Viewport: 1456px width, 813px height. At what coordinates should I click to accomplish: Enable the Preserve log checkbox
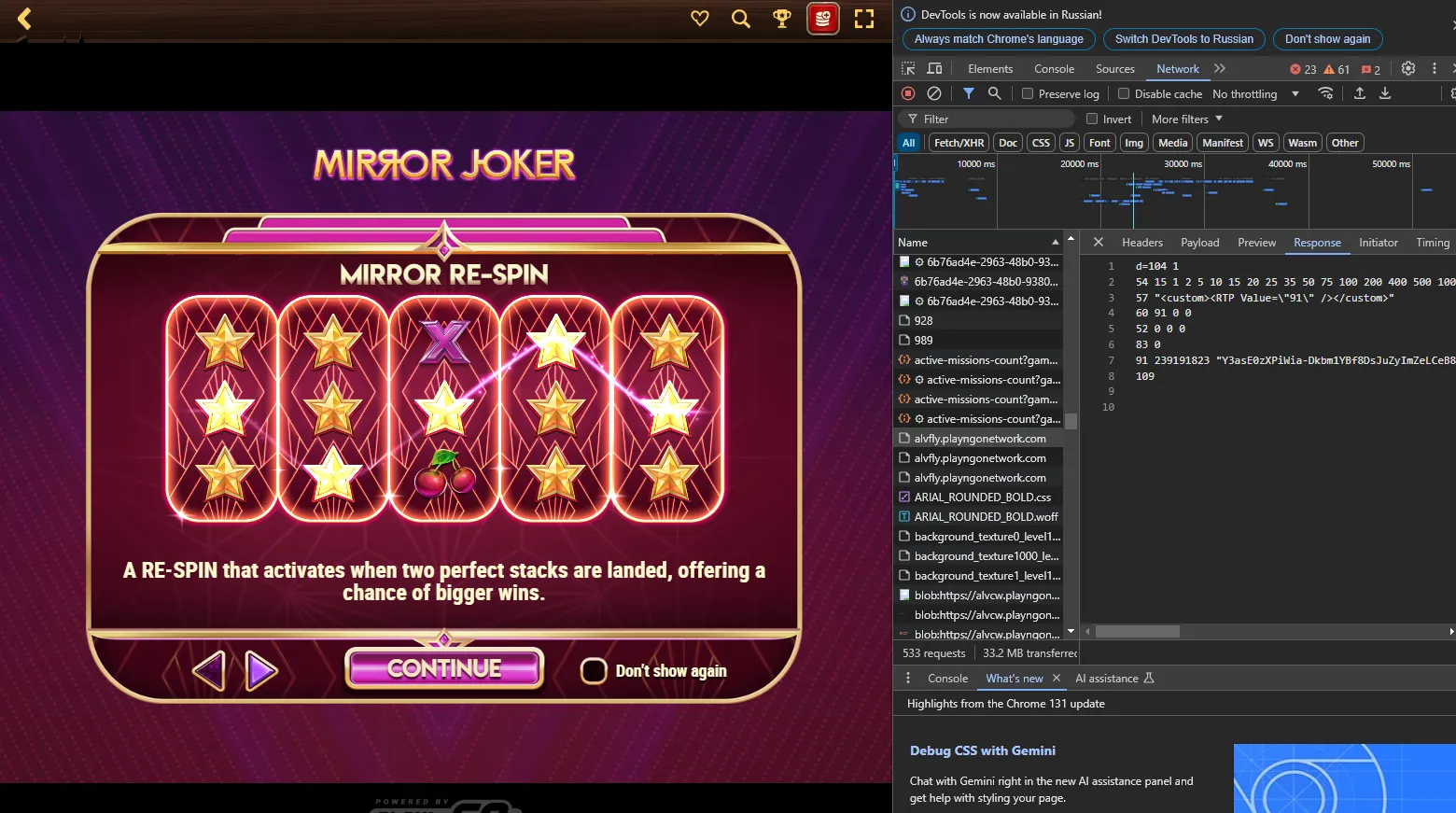tap(1028, 93)
